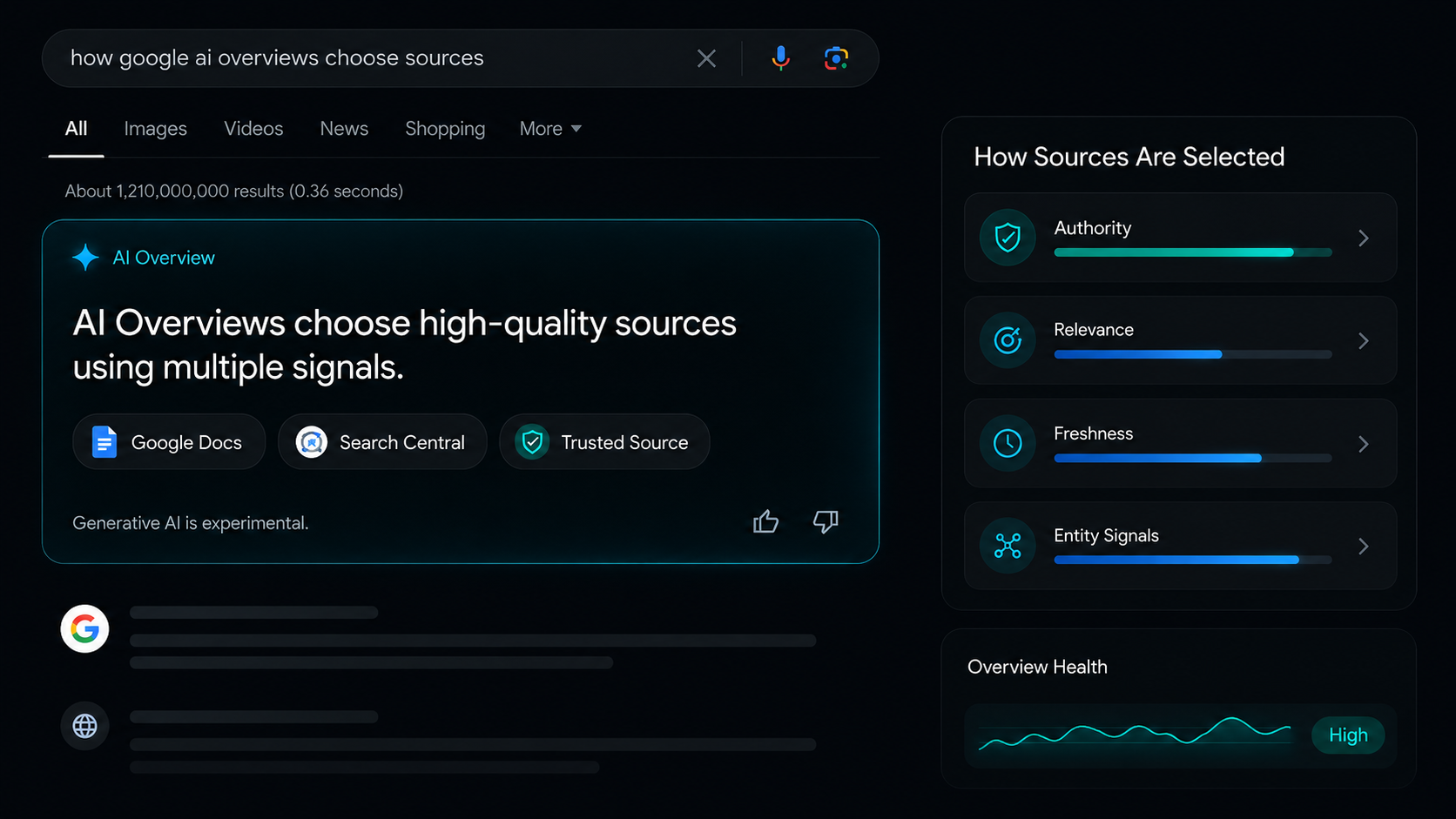Expand the Entity Signals row chevron

1364,547
